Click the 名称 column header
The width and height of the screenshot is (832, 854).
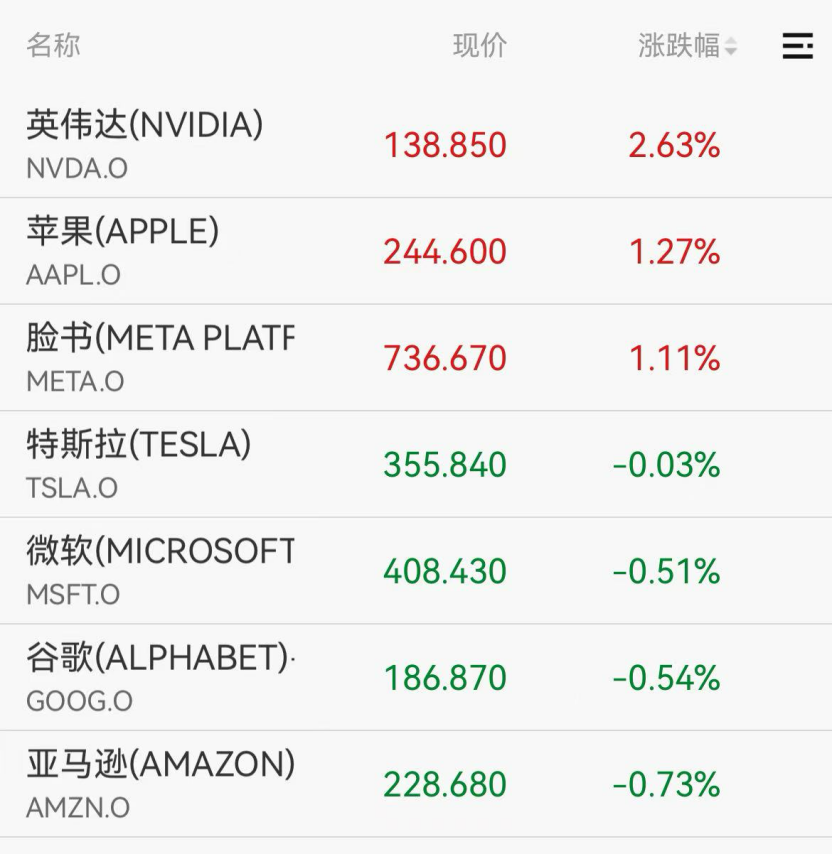point(53,46)
